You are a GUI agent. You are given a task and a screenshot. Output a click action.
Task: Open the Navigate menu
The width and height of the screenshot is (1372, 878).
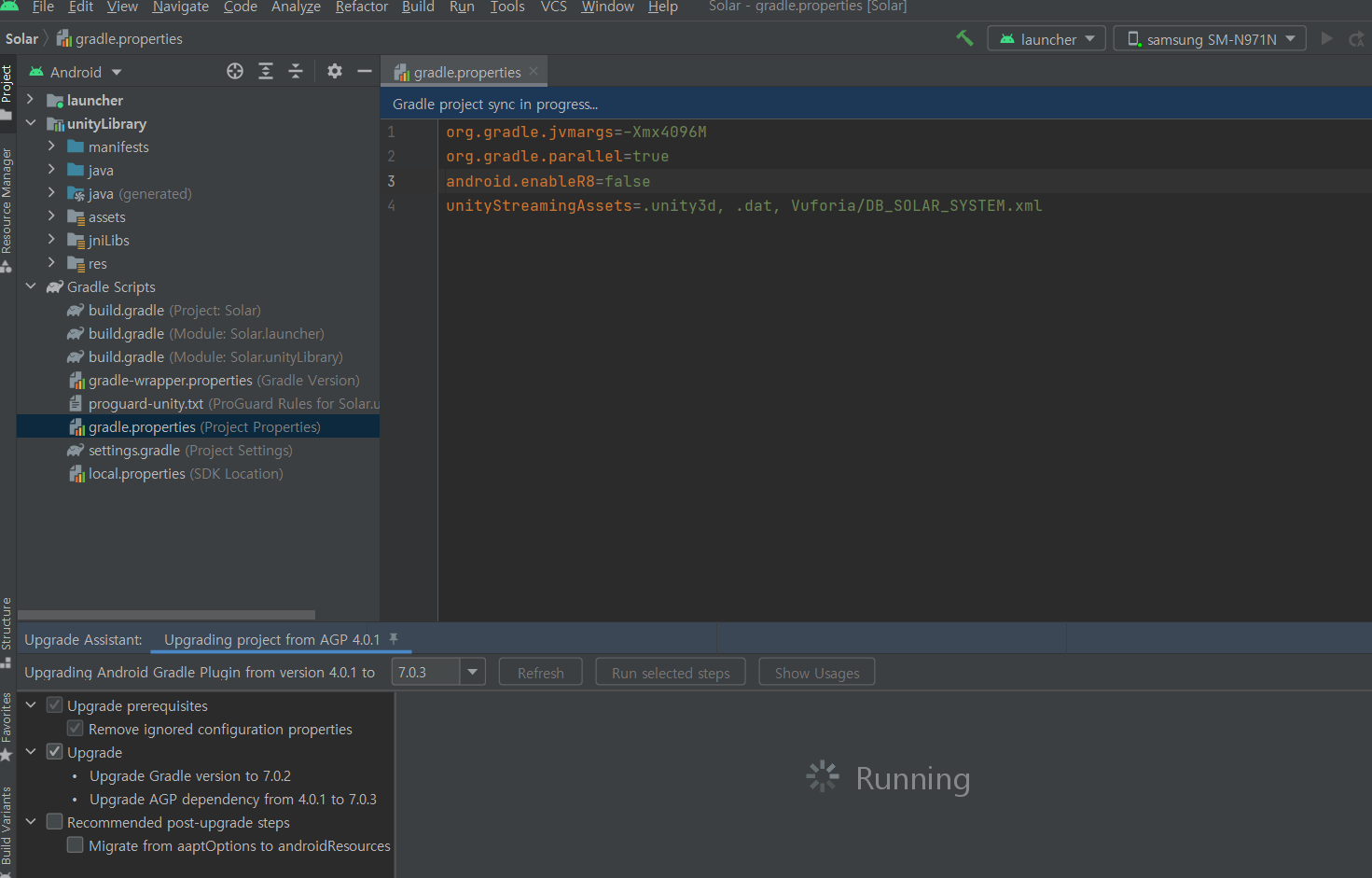click(181, 7)
